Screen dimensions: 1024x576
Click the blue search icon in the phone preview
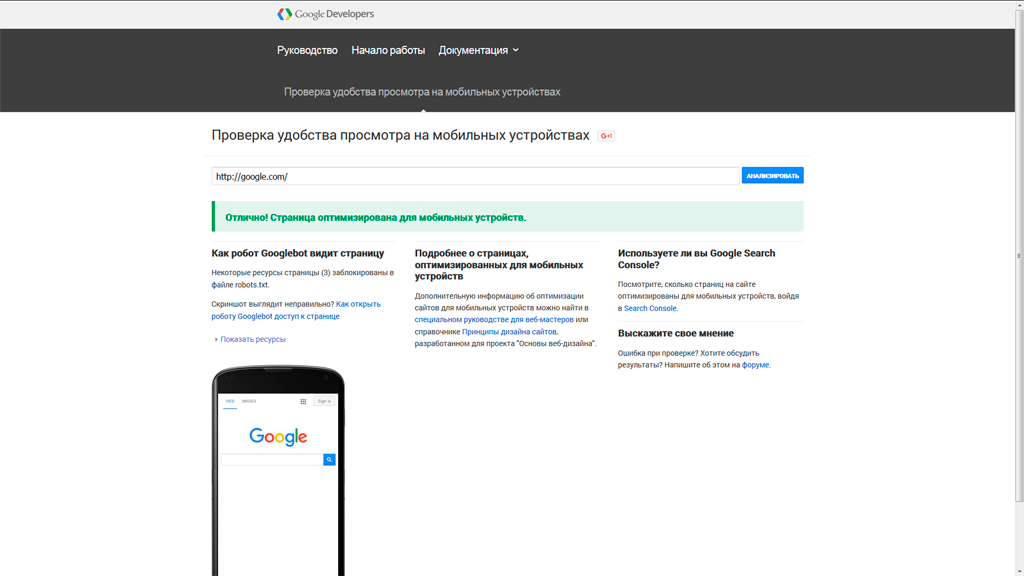tap(329, 460)
